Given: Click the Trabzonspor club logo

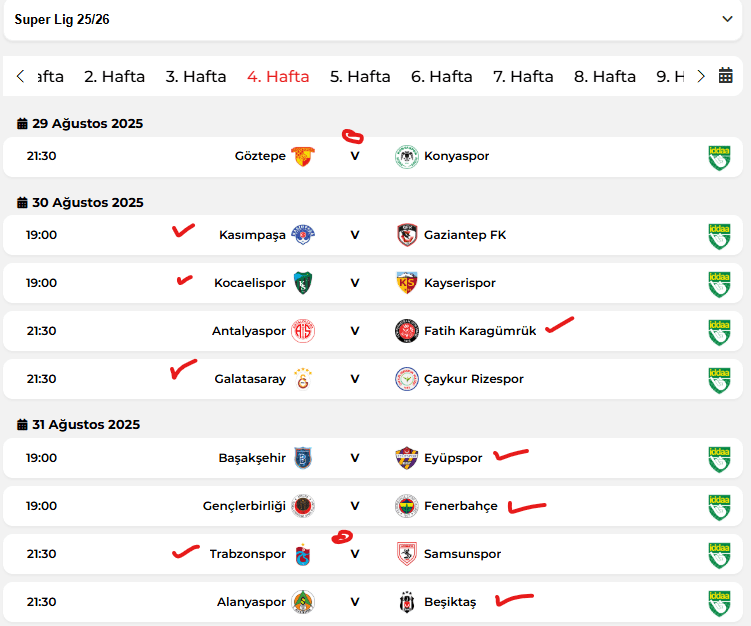Looking at the screenshot, I should 303,554.
